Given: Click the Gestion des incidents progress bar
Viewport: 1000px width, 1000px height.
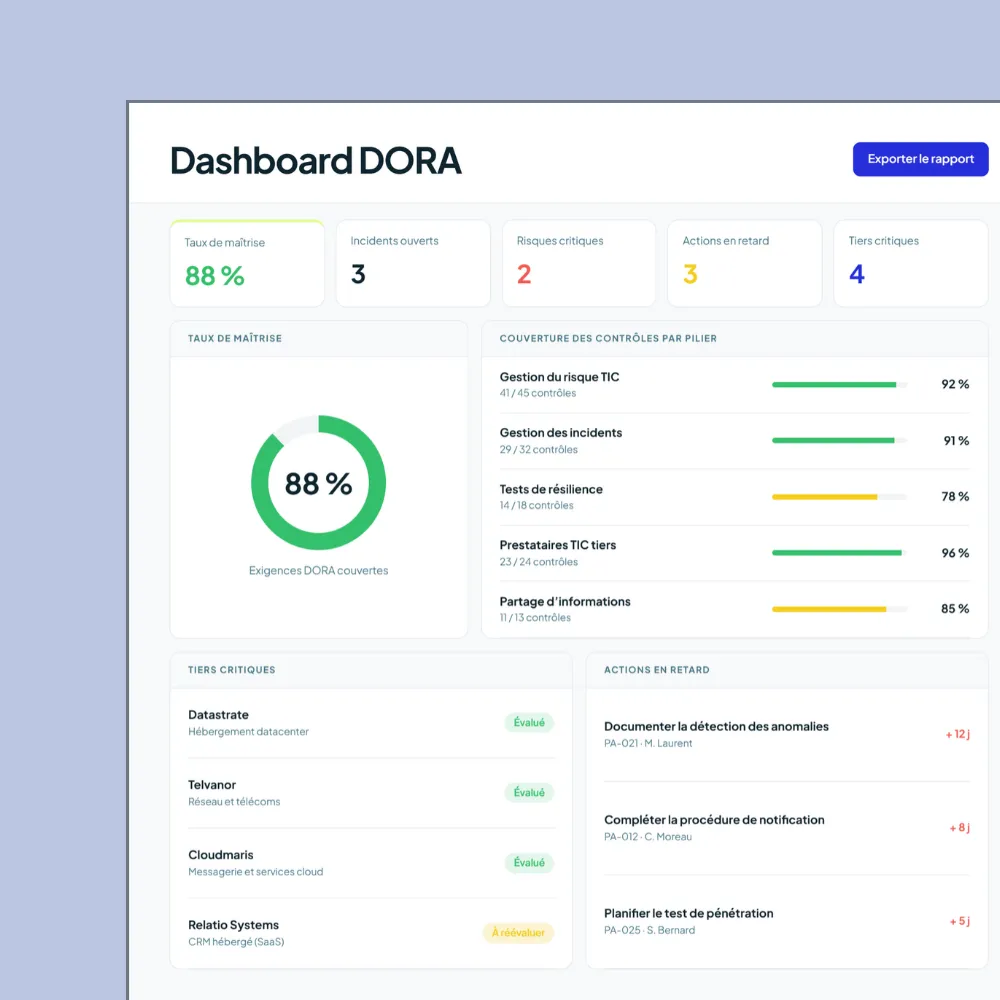Looking at the screenshot, I should pyautogui.click(x=839, y=441).
